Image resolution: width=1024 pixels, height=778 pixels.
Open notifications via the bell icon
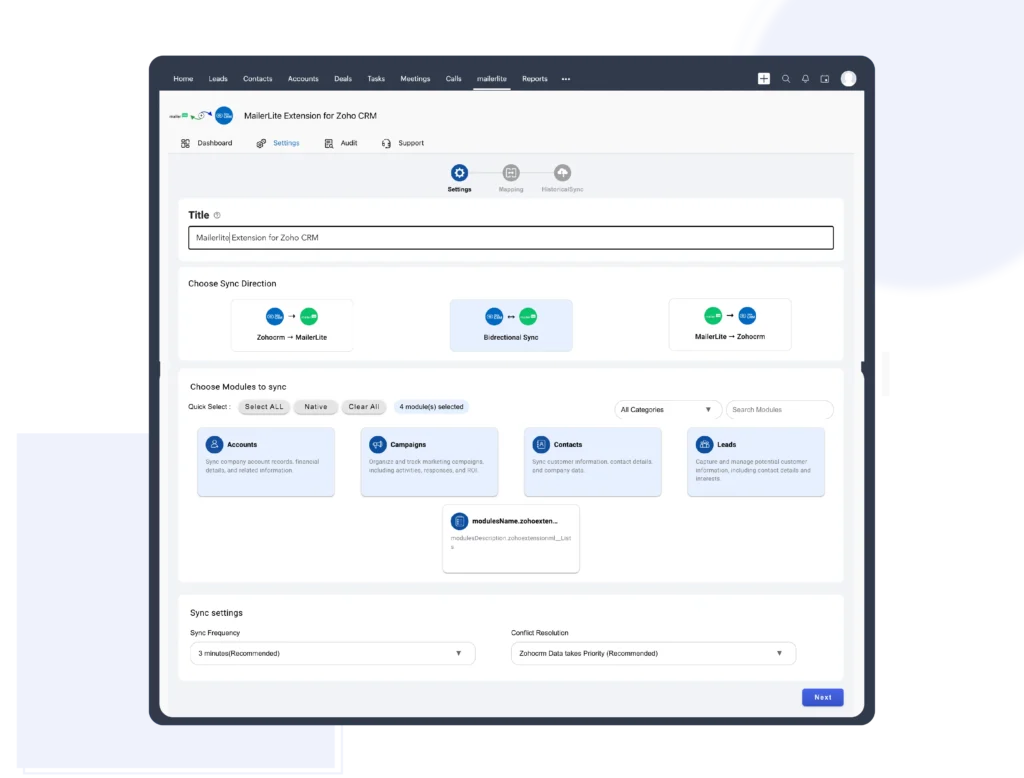click(x=805, y=77)
